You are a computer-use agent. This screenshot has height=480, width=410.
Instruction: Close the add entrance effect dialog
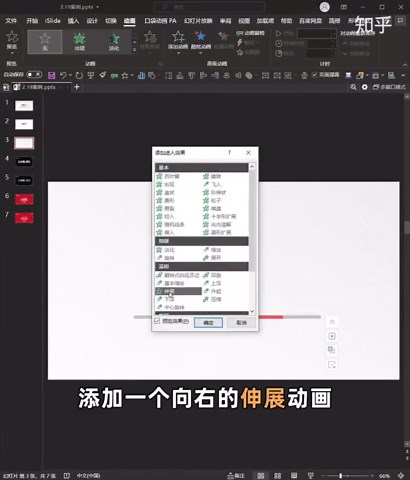pyautogui.click(x=248, y=153)
